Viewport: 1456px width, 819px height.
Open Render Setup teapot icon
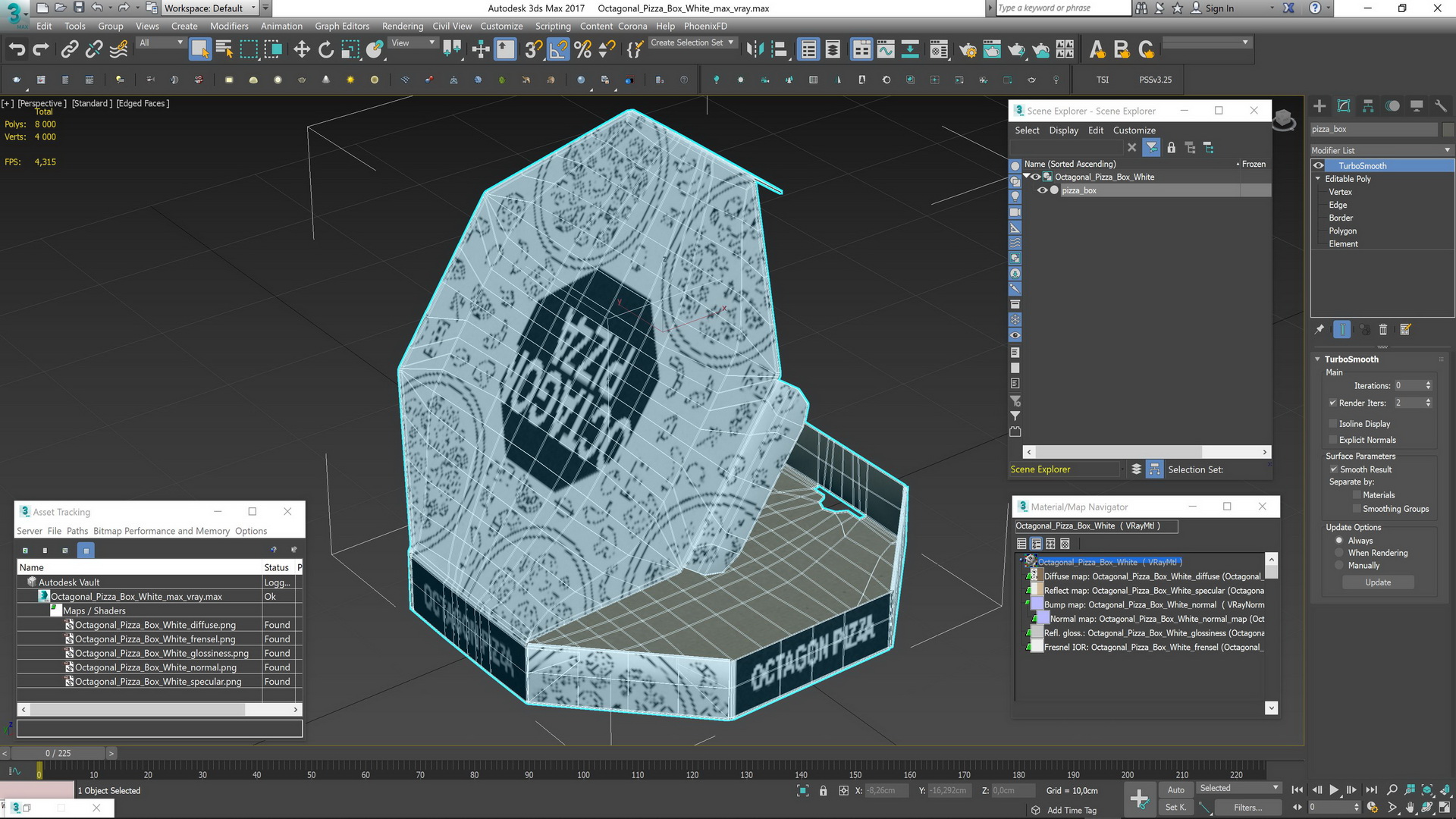coord(968,50)
